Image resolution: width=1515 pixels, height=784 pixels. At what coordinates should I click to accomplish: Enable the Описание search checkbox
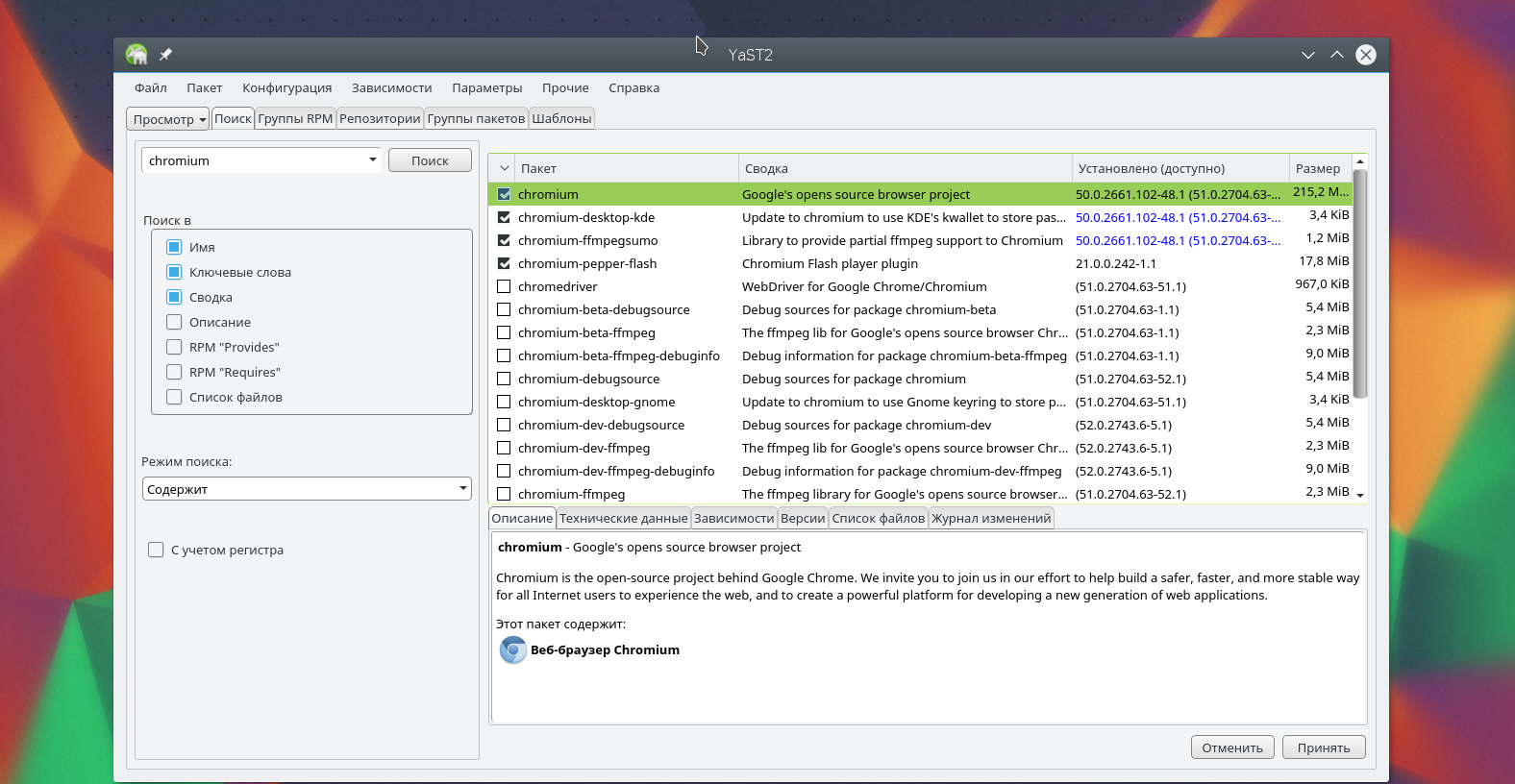tap(174, 323)
